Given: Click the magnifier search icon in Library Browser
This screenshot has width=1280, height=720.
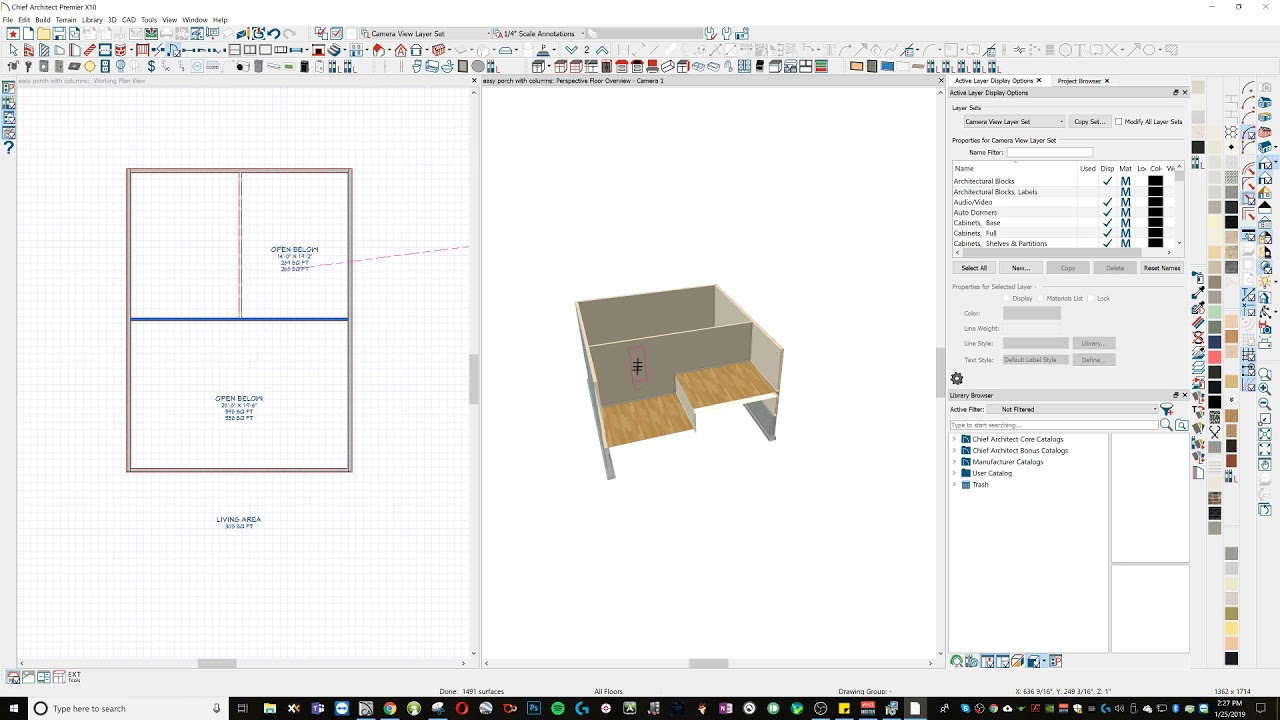Looking at the screenshot, I should pyautogui.click(x=1166, y=425).
